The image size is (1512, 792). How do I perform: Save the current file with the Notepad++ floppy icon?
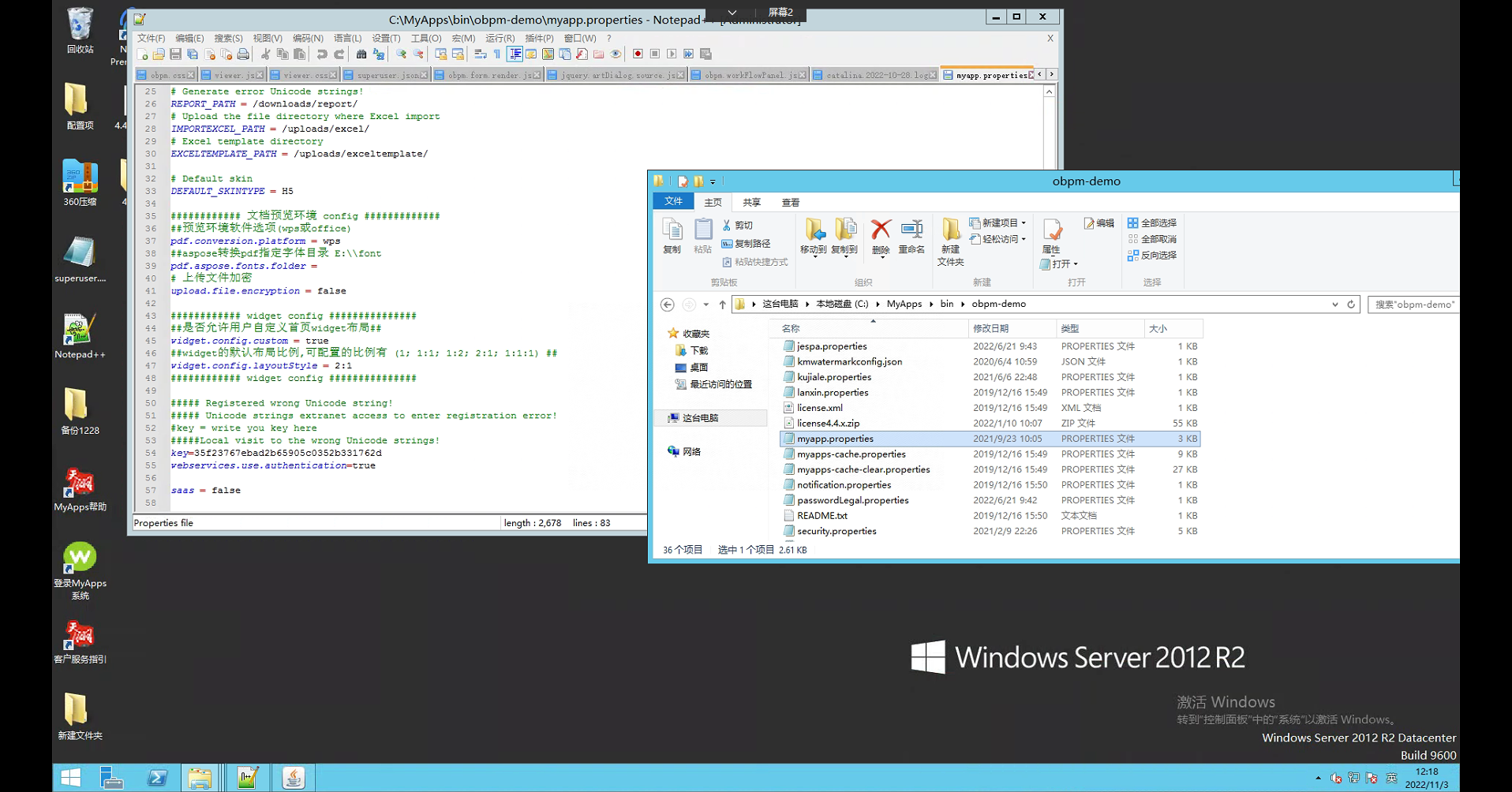click(x=176, y=54)
